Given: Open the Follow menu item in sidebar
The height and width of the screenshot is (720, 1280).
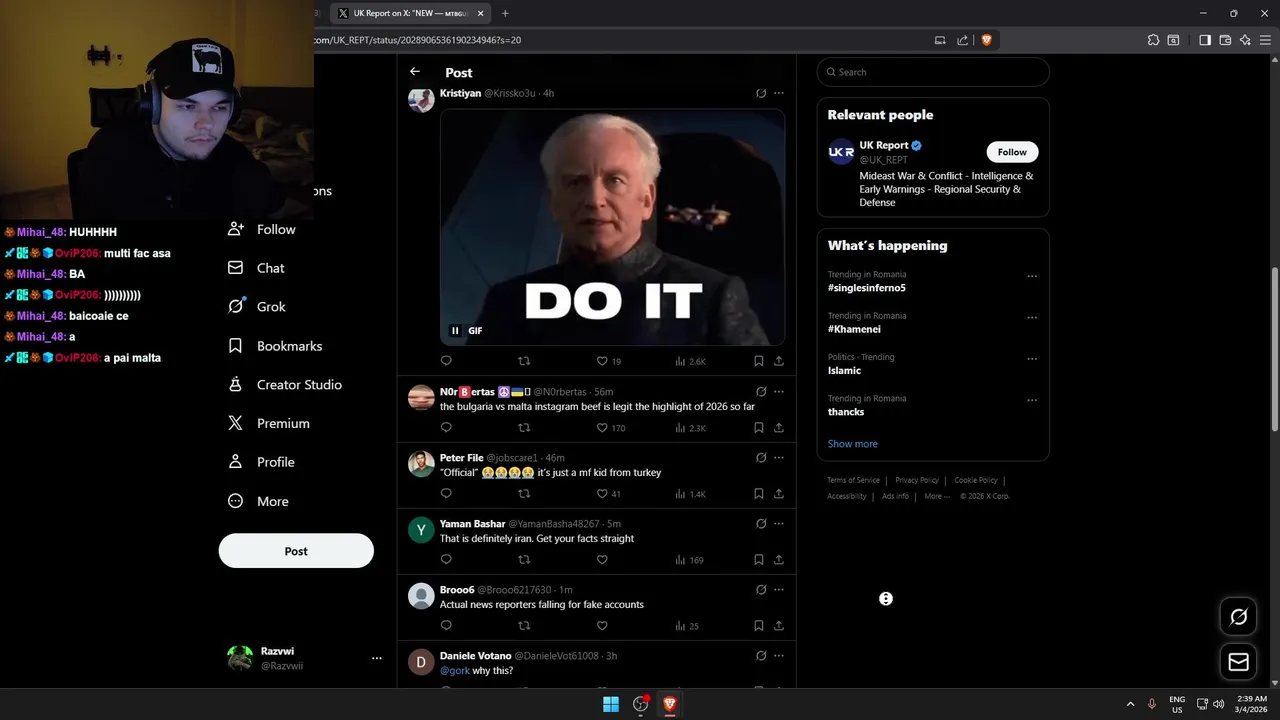Looking at the screenshot, I should click(262, 229).
